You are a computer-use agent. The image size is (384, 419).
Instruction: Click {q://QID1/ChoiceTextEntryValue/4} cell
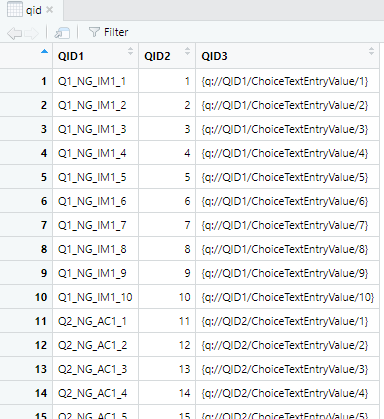tap(287, 153)
